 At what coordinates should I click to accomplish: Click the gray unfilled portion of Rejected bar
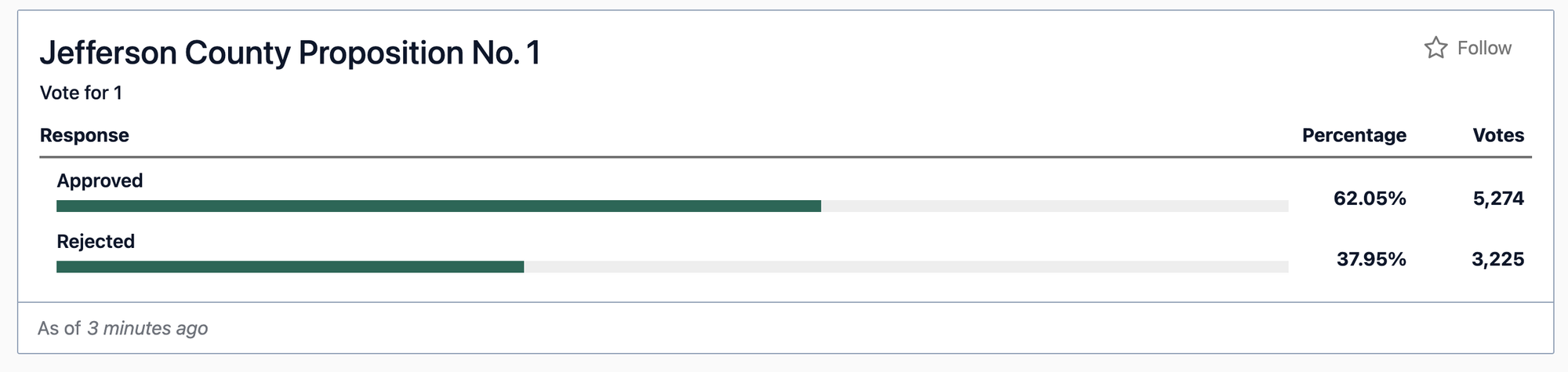point(906,267)
